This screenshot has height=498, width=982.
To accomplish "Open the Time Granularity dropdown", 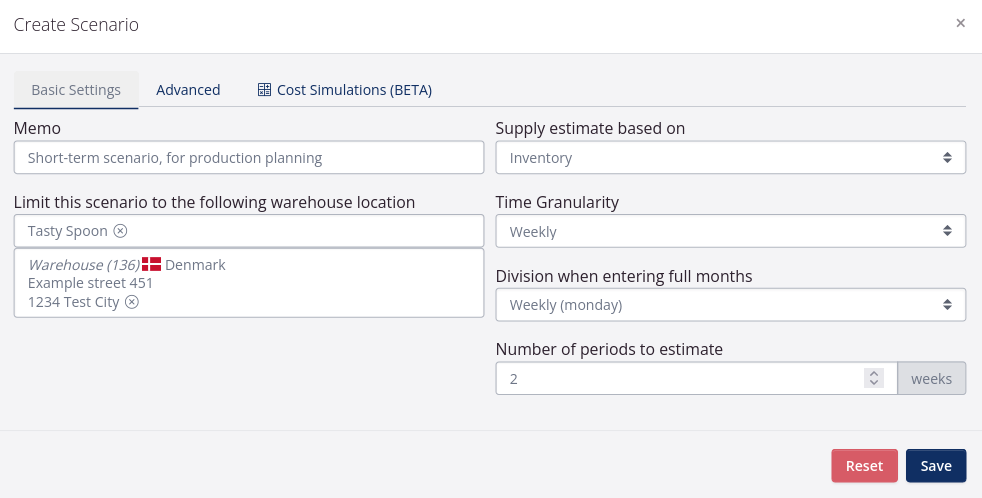I will click(x=730, y=231).
